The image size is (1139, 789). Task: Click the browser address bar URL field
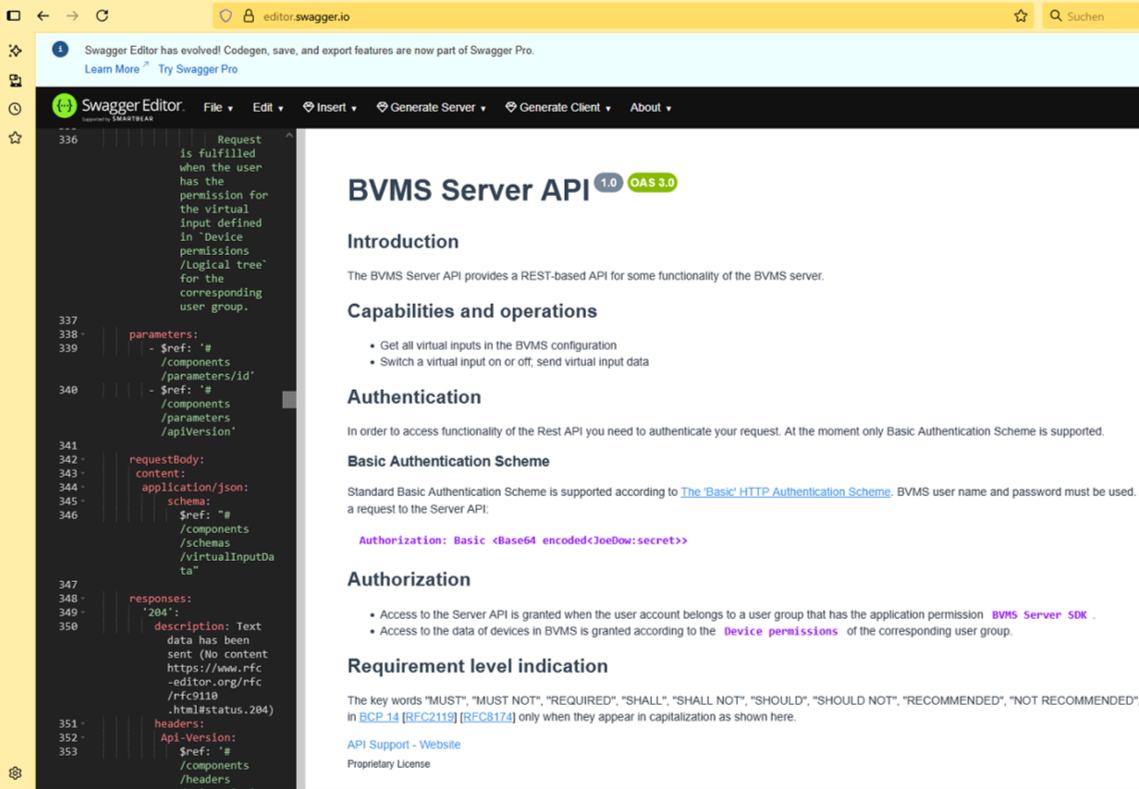point(600,16)
